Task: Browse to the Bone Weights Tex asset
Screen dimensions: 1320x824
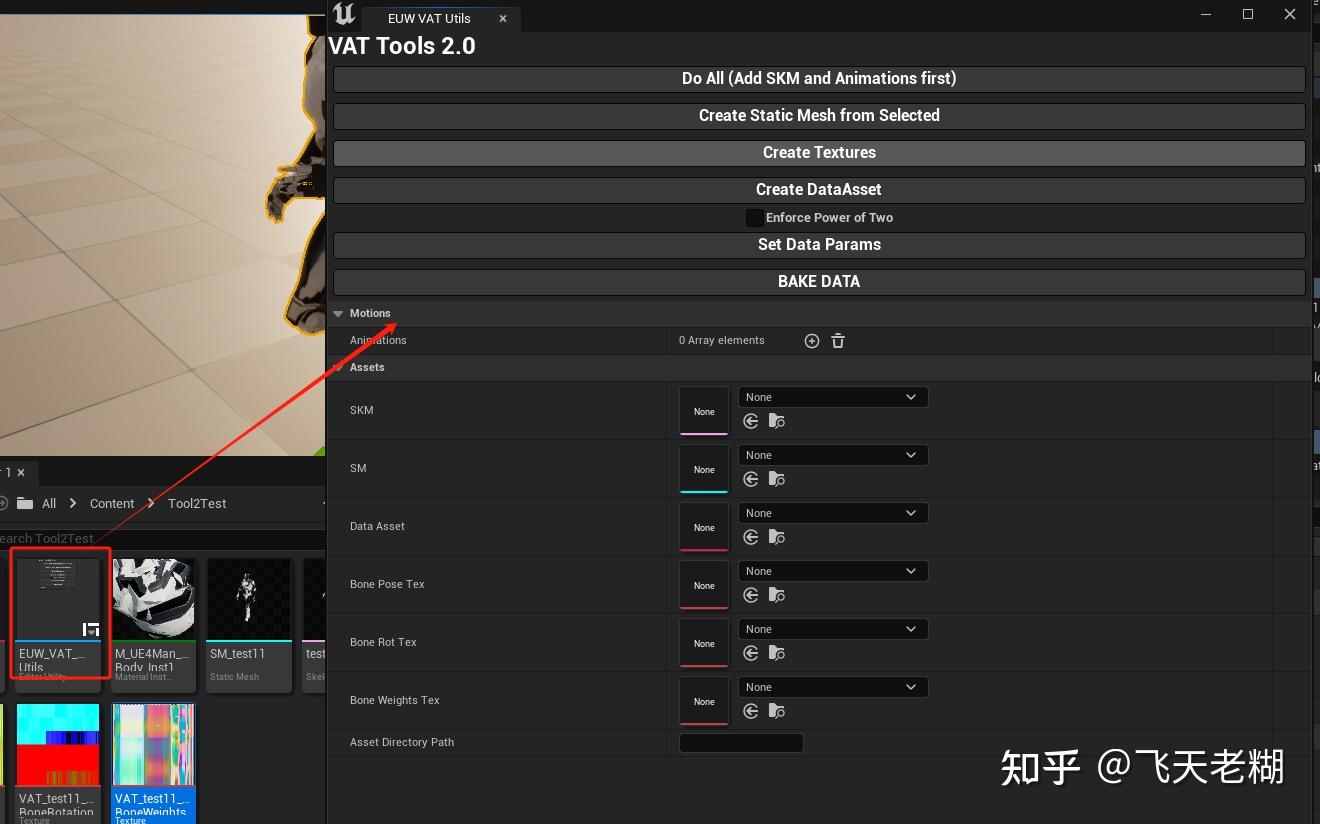Action: point(776,711)
